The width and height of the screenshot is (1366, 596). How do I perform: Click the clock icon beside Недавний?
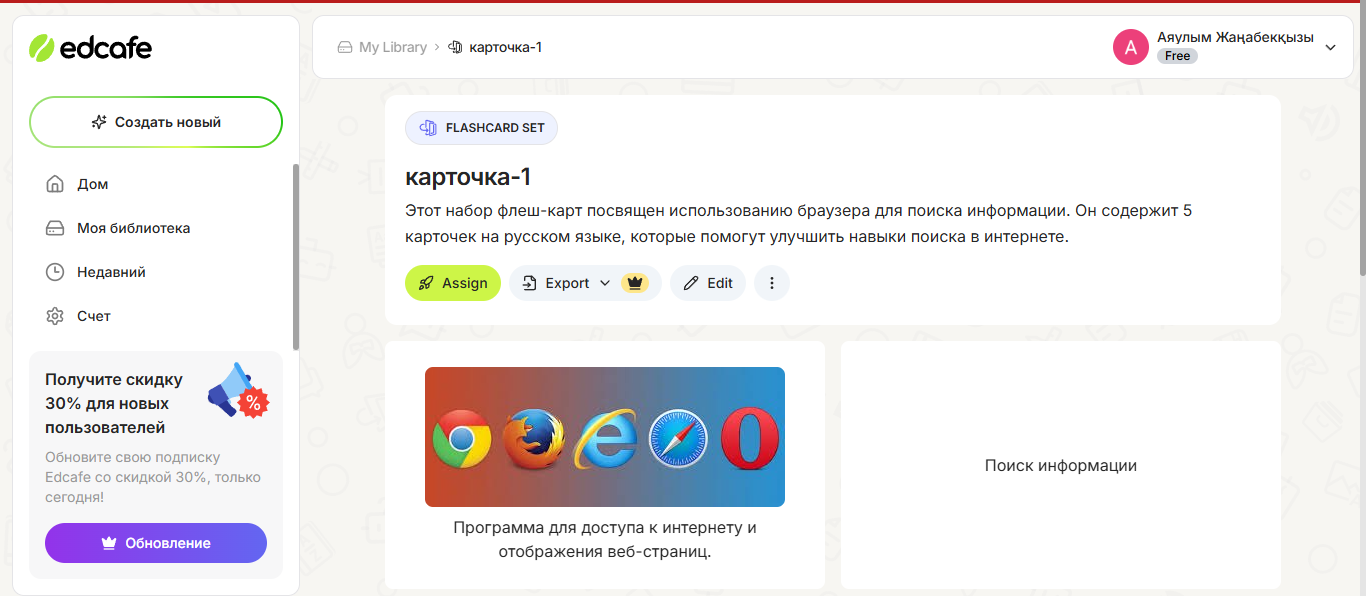tap(55, 272)
